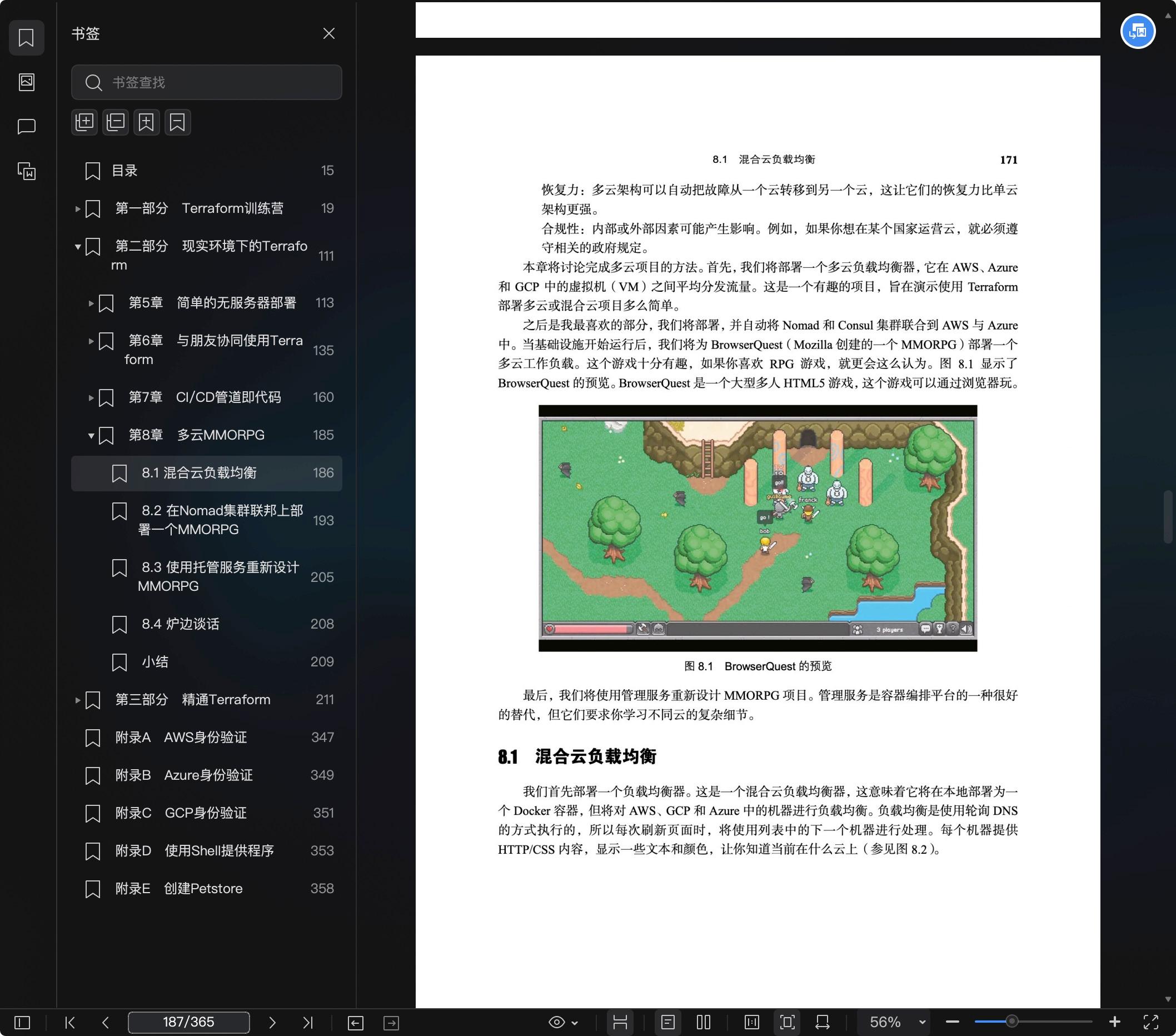The height and width of the screenshot is (1036, 1176).
Task: Click bookmark icon beside 附录E 创建Petstore
Action: [93, 889]
